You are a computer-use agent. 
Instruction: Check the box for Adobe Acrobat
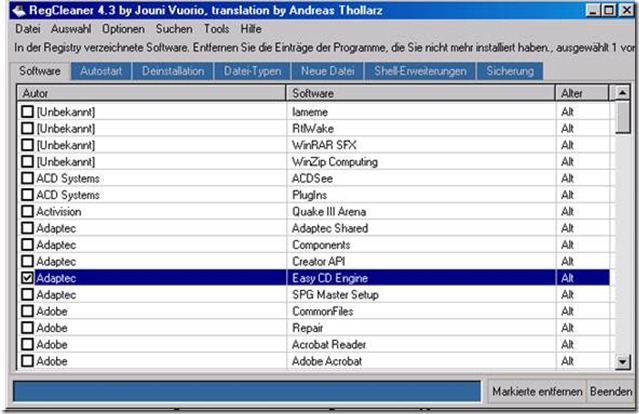(x=27, y=361)
